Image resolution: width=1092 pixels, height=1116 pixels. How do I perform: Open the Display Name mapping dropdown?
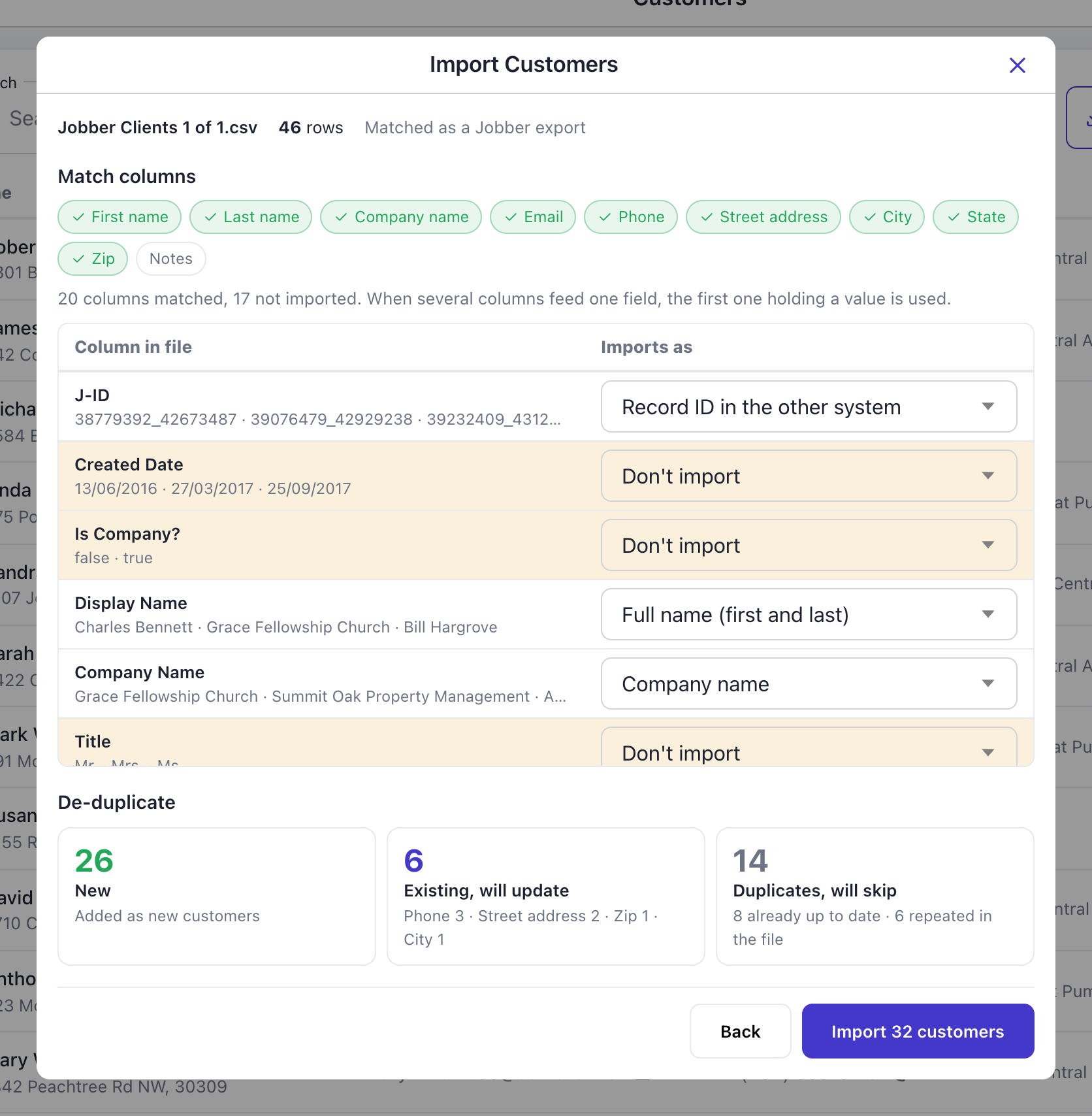click(x=809, y=614)
